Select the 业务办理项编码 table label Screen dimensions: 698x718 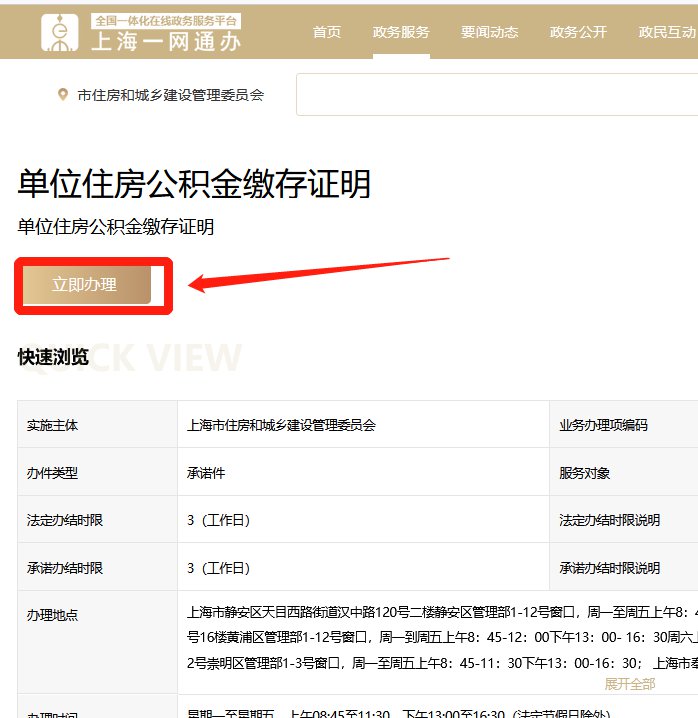pos(603,425)
